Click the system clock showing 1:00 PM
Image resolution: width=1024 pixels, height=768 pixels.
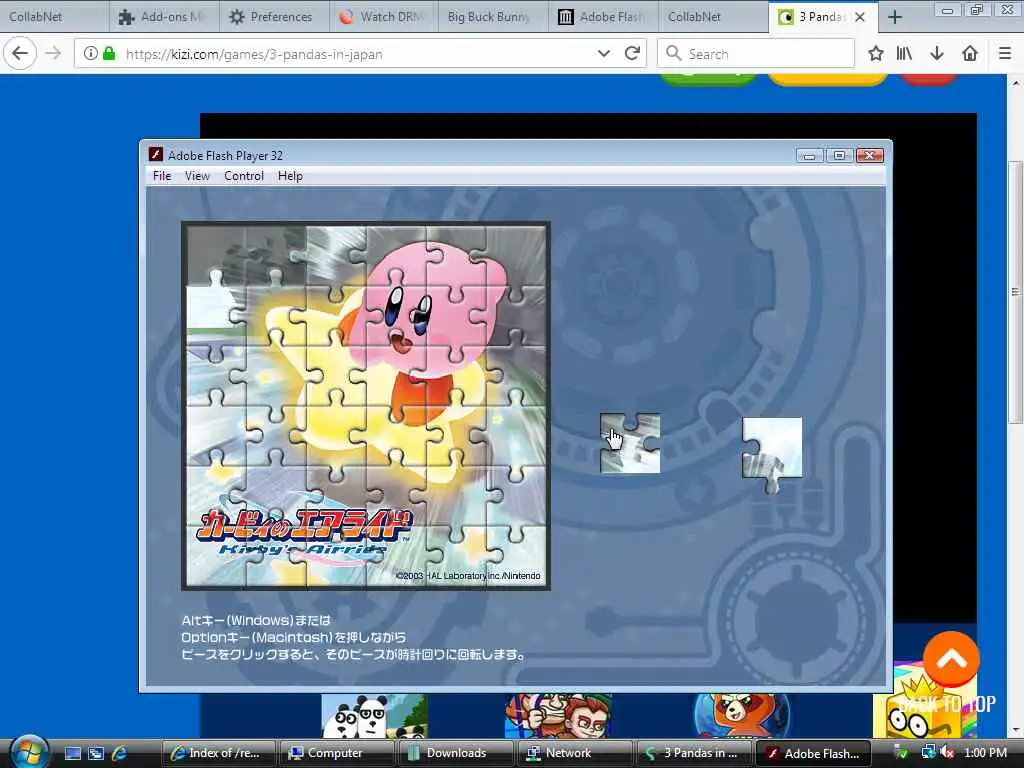[x=985, y=753]
